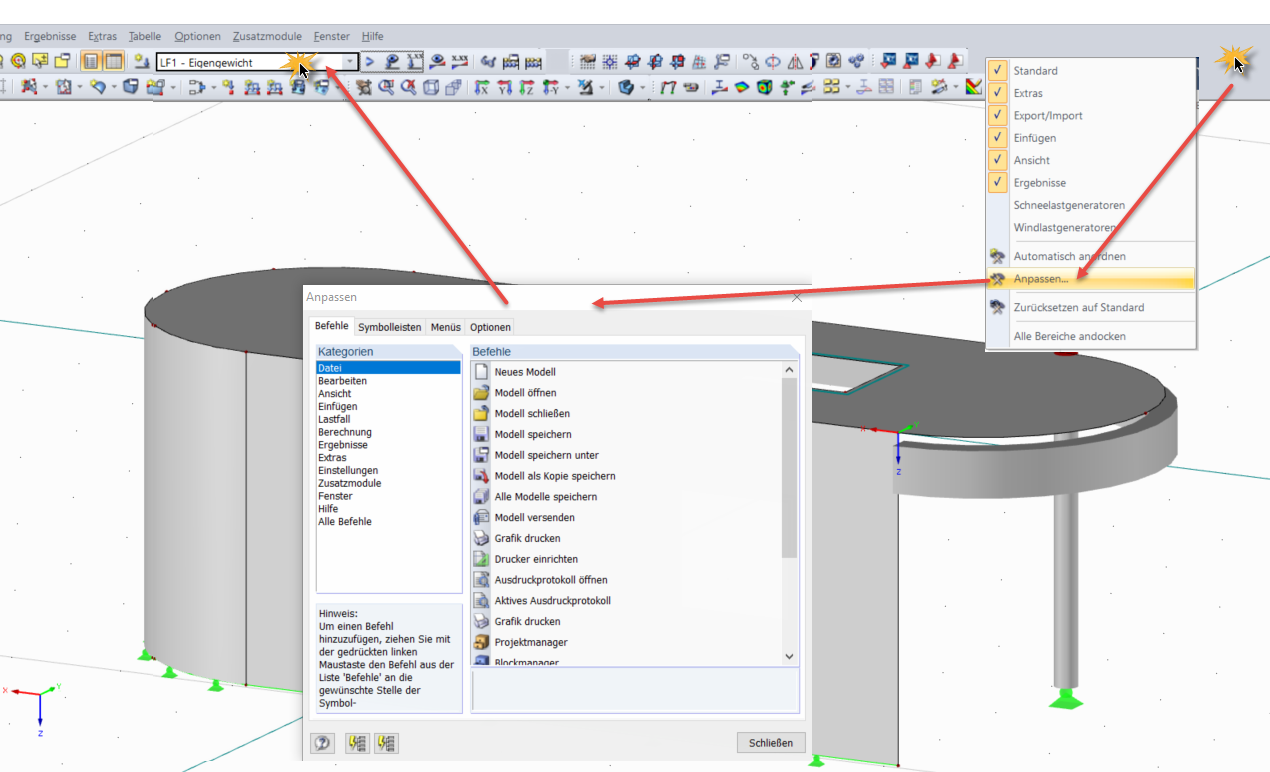This screenshot has width=1270, height=772.
Task: Click the Projektmanager entry in the Befehle list
Action: click(x=530, y=640)
